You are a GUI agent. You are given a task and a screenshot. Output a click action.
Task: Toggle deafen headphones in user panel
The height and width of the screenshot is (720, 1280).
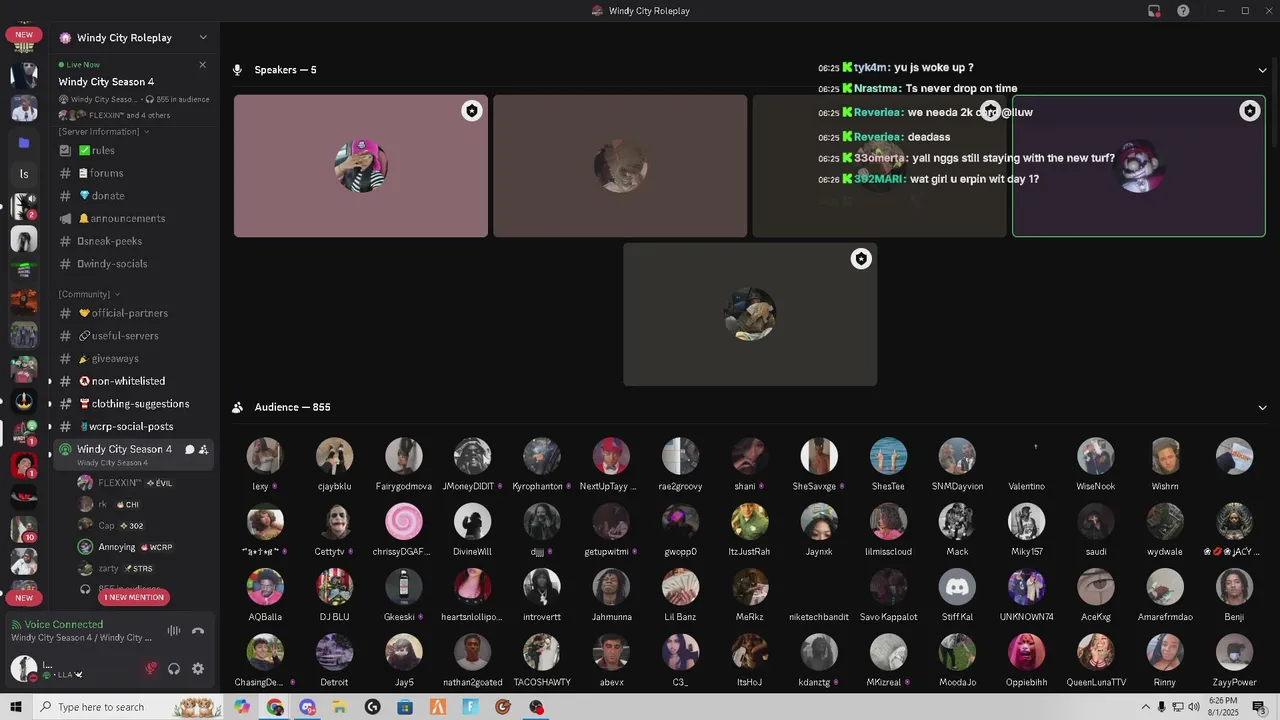tap(174, 669)
